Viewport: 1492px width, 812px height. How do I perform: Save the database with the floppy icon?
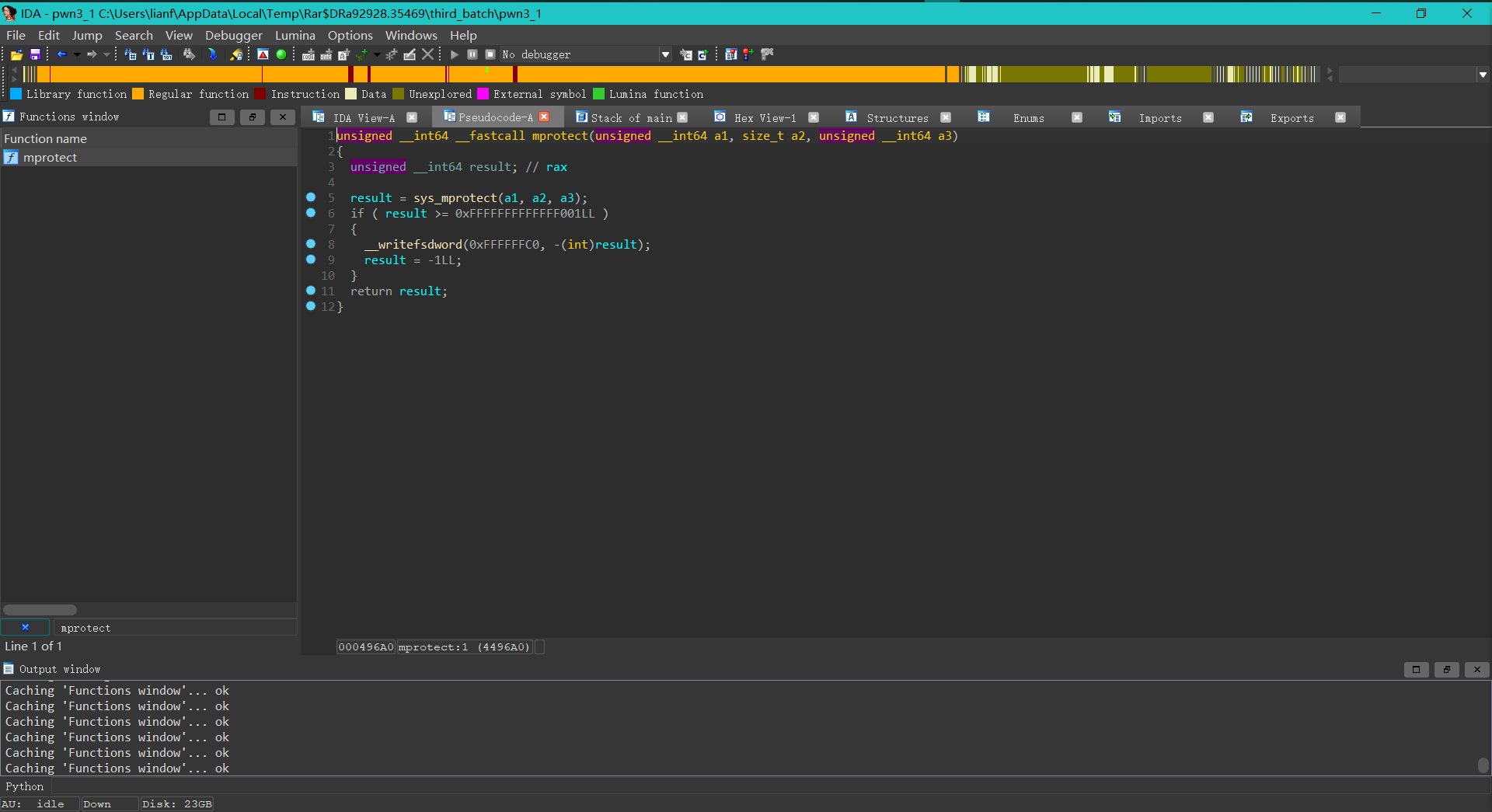[35, 54]
